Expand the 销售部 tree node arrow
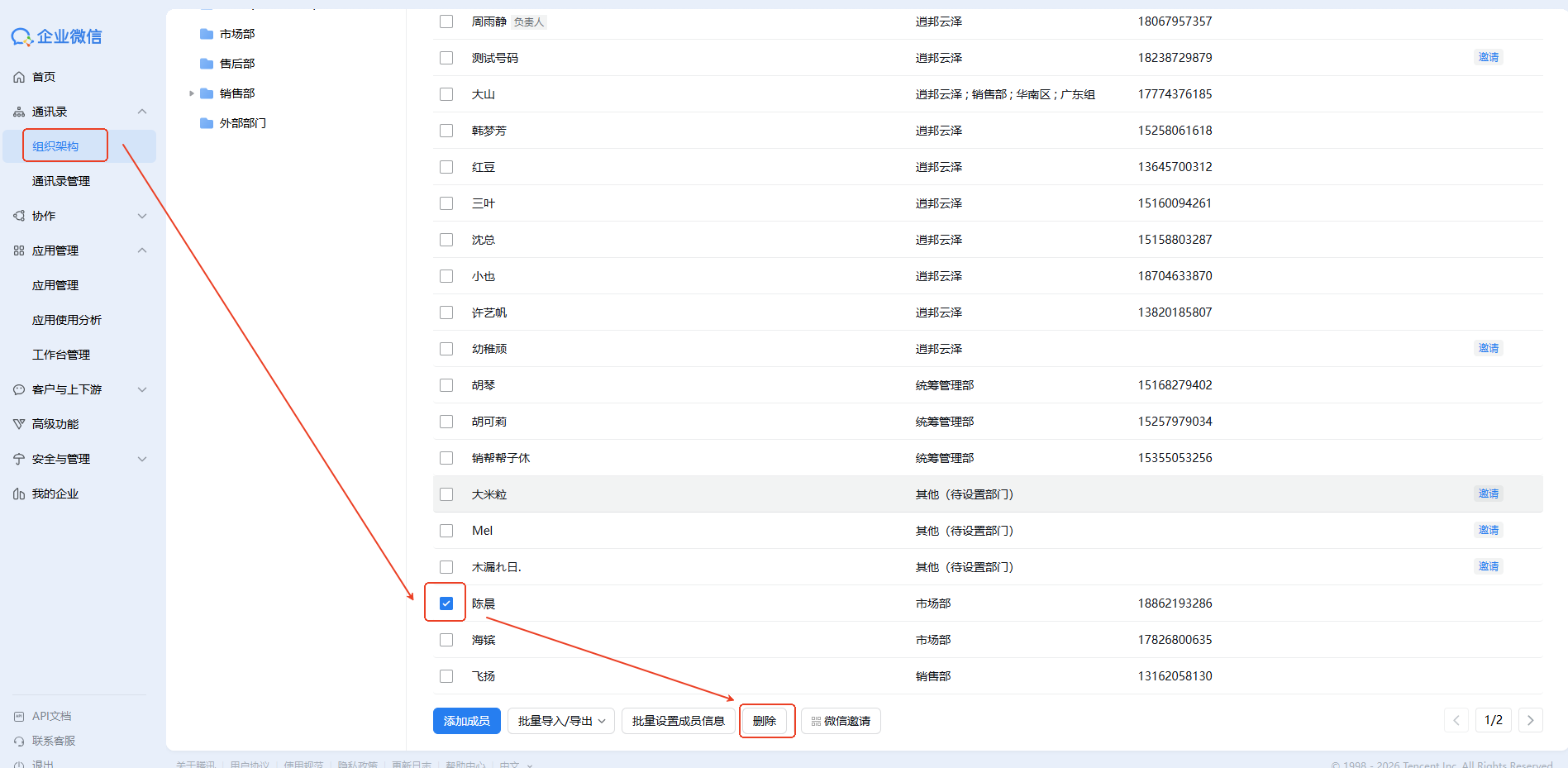1568x768 pixels. 192,93
